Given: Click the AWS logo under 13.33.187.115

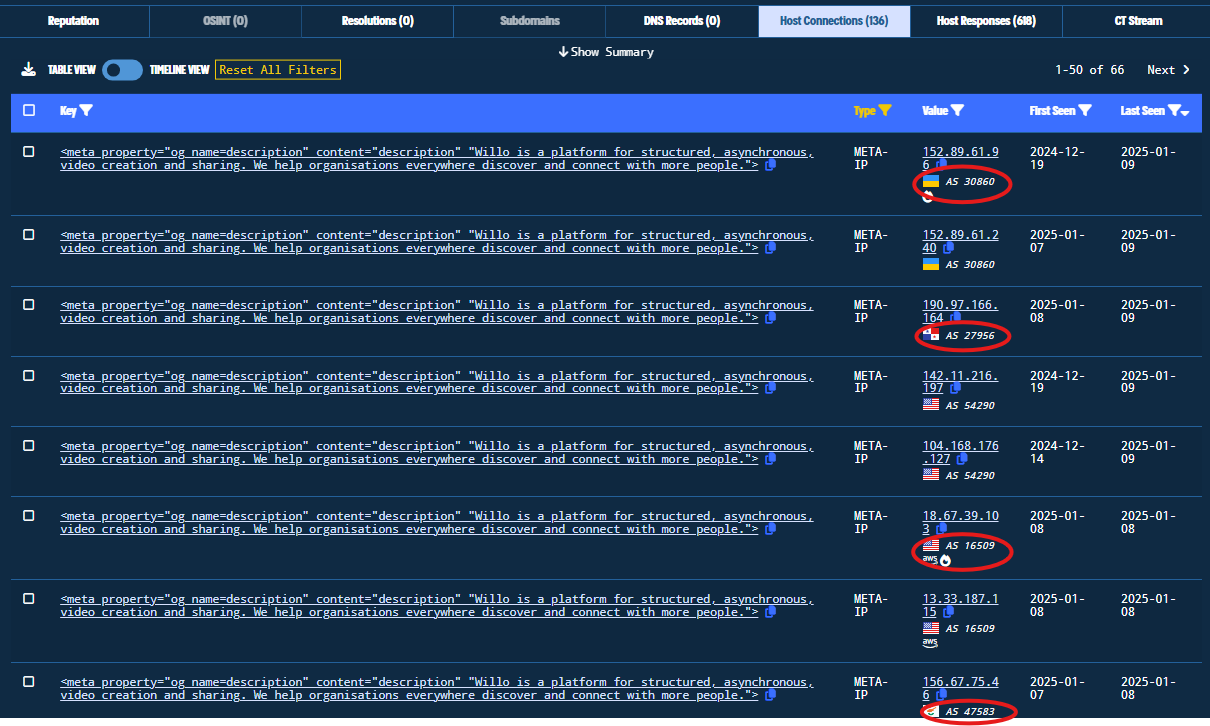Looking at the screenshot, I should (x=930, y=642).
